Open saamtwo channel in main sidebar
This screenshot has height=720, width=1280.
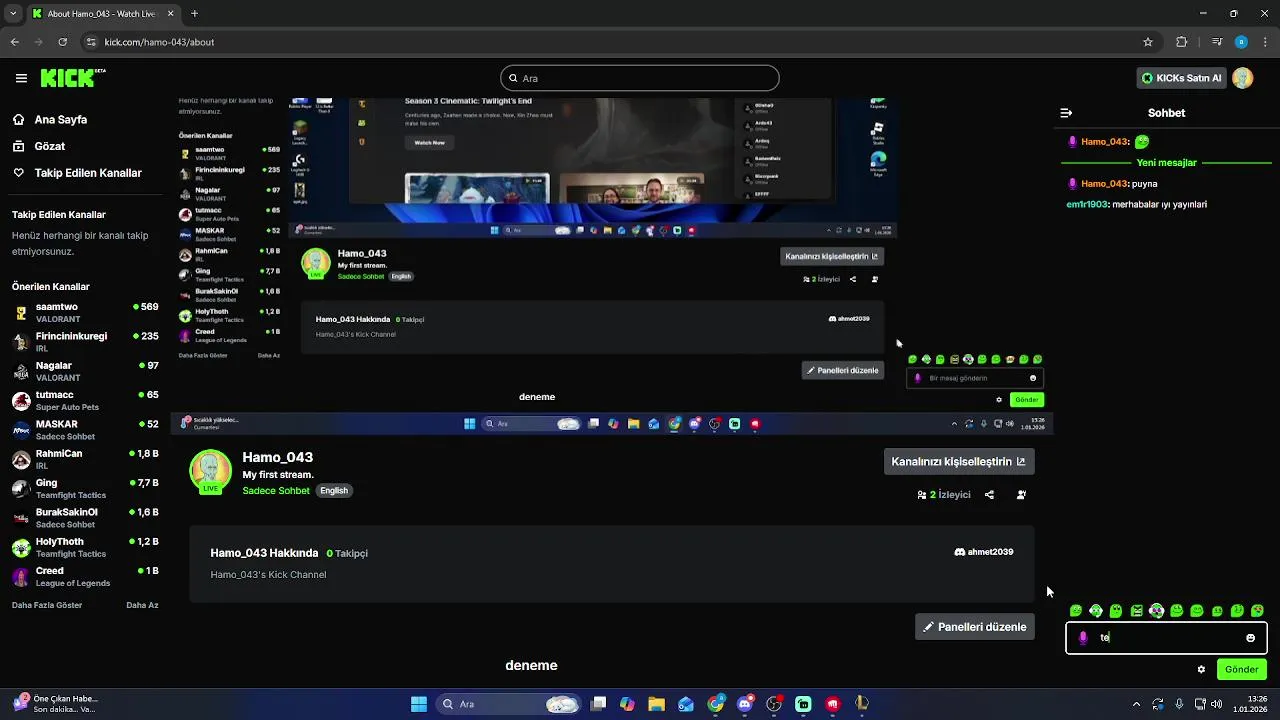pyautogui.click(x=85, y=313)
